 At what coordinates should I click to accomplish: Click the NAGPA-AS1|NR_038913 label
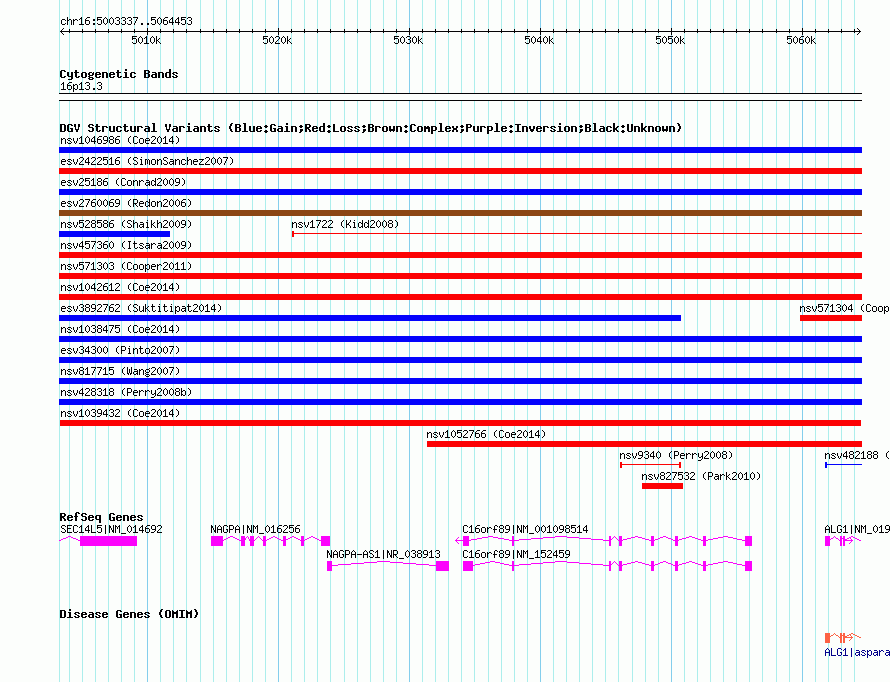[383, 554]
